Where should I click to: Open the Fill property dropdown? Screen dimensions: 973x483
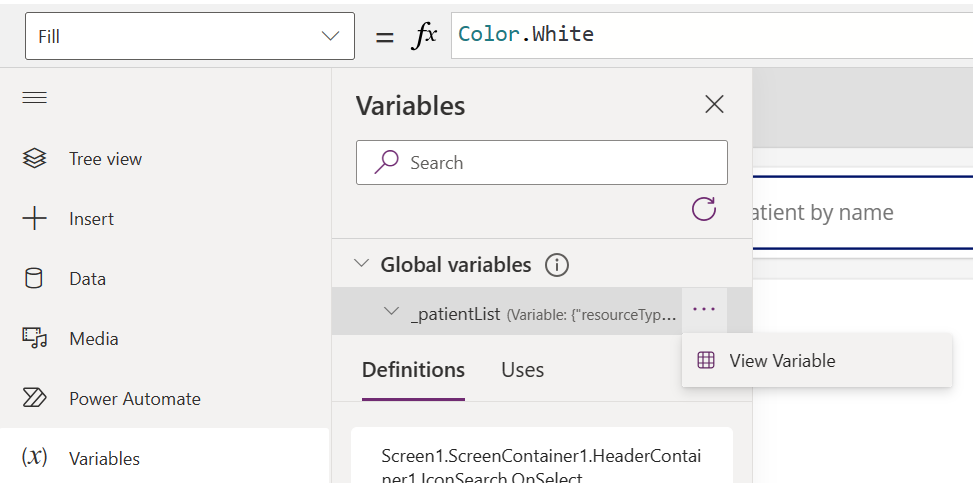point(189,36)
